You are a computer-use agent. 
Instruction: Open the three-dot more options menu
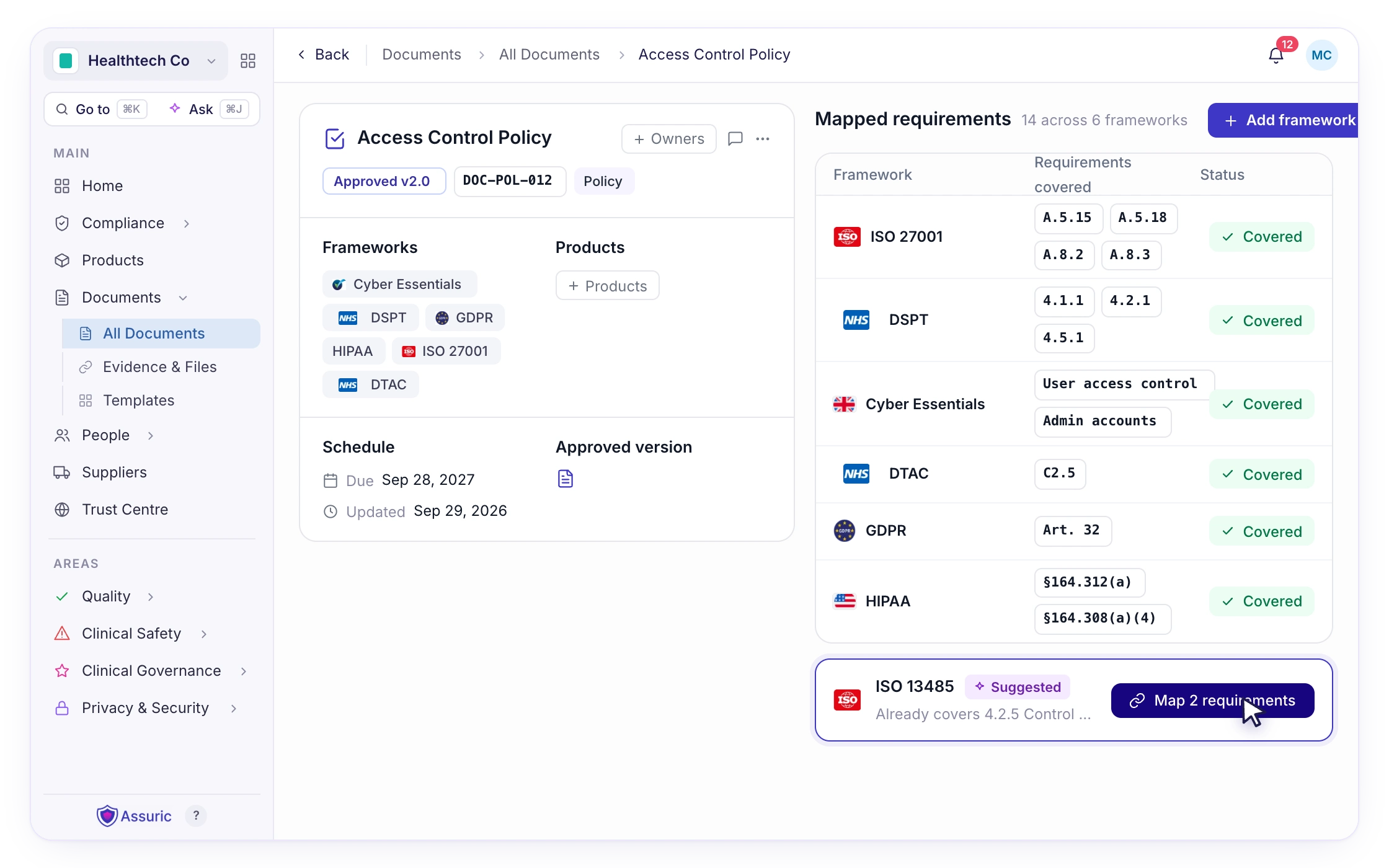pyautogui.click(x=763, y=138)
